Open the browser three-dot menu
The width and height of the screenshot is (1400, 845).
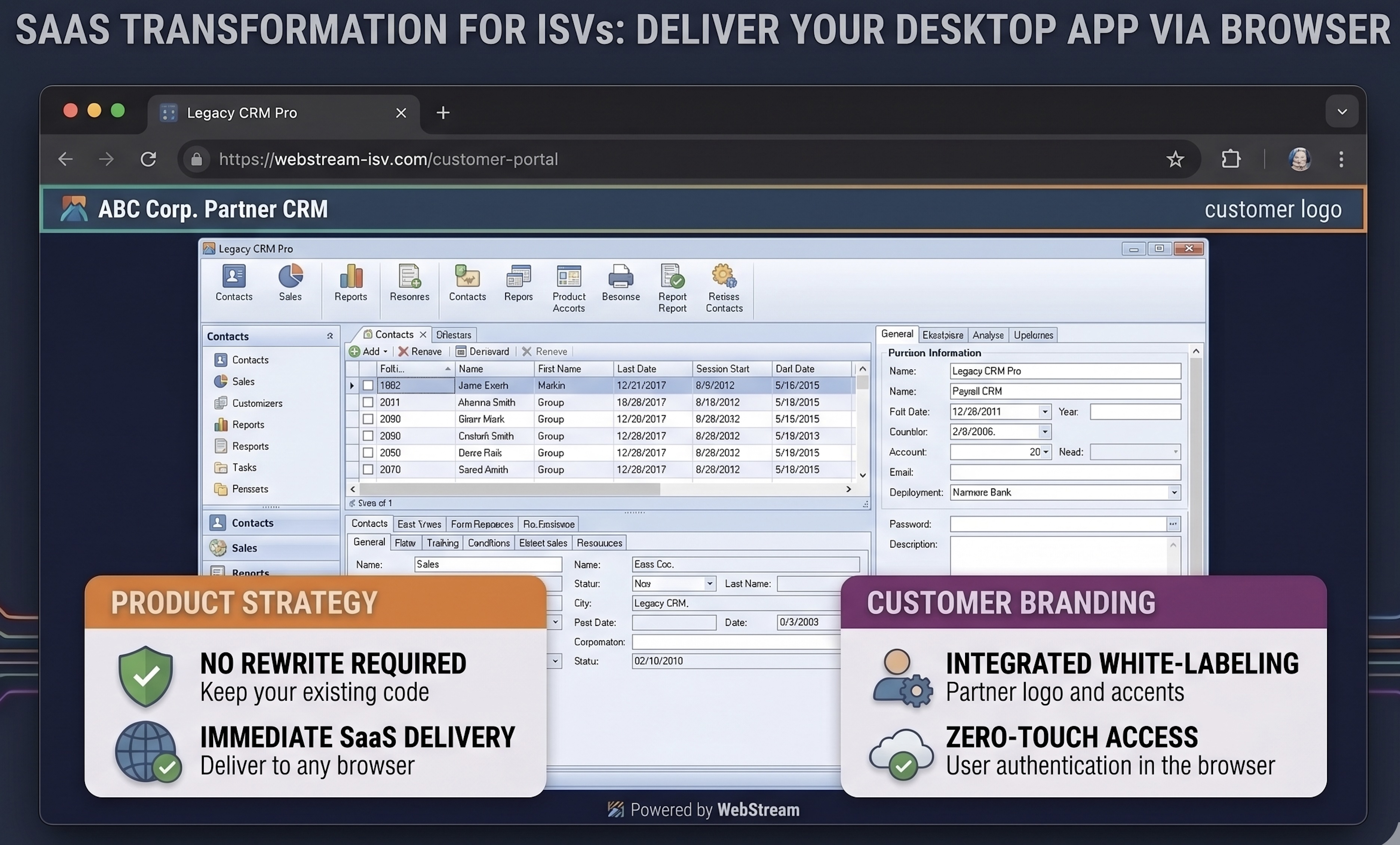coord(1341,159)
